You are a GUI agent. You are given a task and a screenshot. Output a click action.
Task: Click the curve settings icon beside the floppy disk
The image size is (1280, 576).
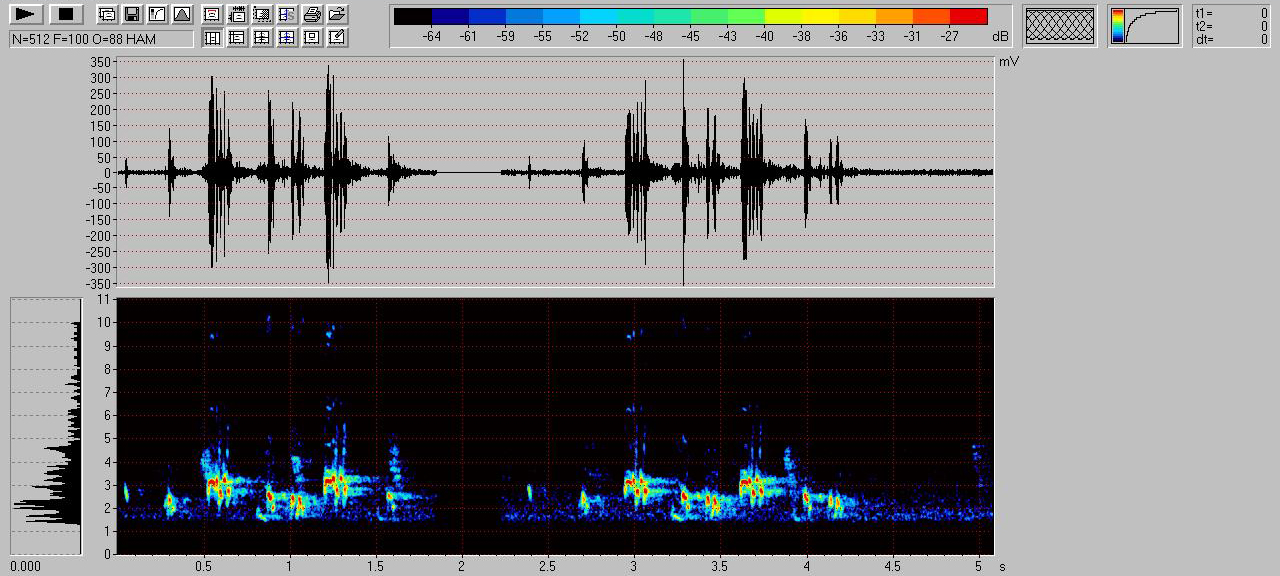click(156, 14)
